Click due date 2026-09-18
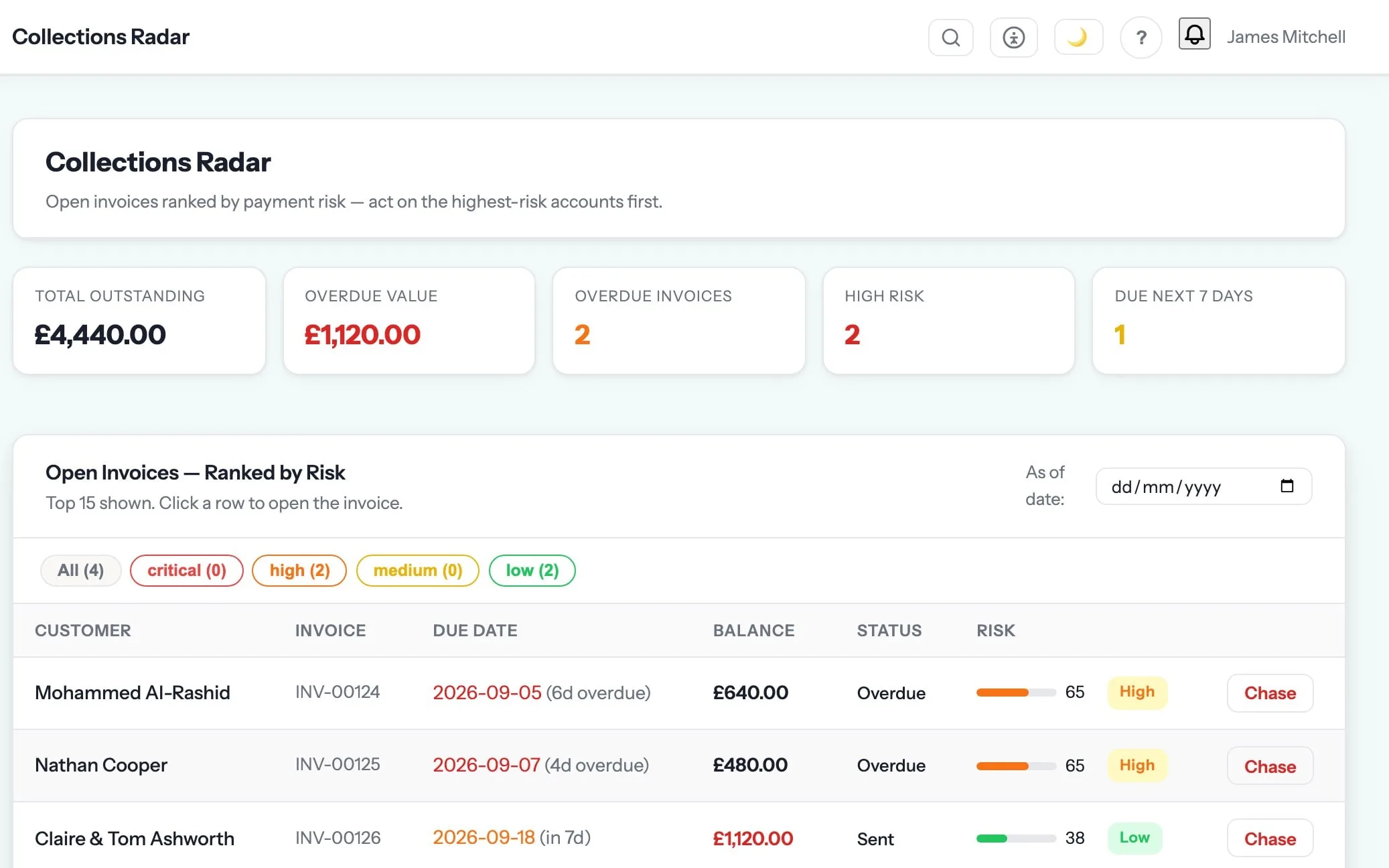The image size is (1389, 868). (484, 837)
